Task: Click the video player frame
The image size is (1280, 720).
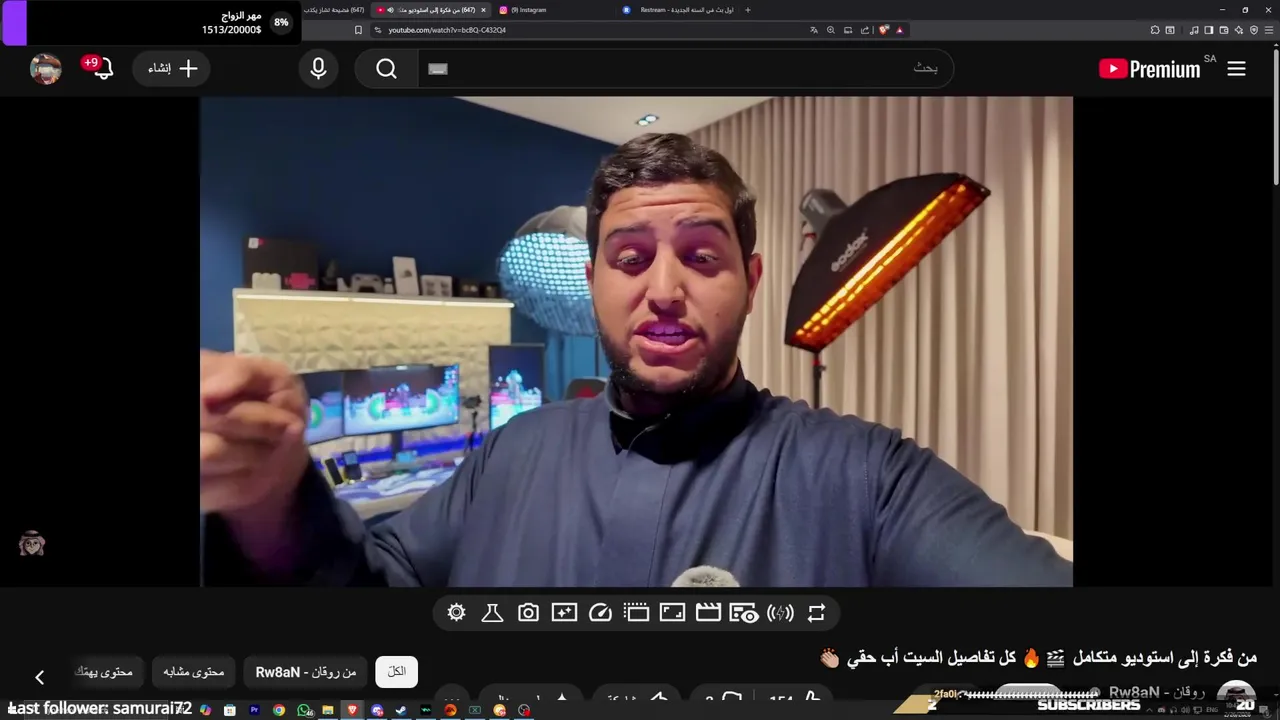Action: tap(636, 341)
